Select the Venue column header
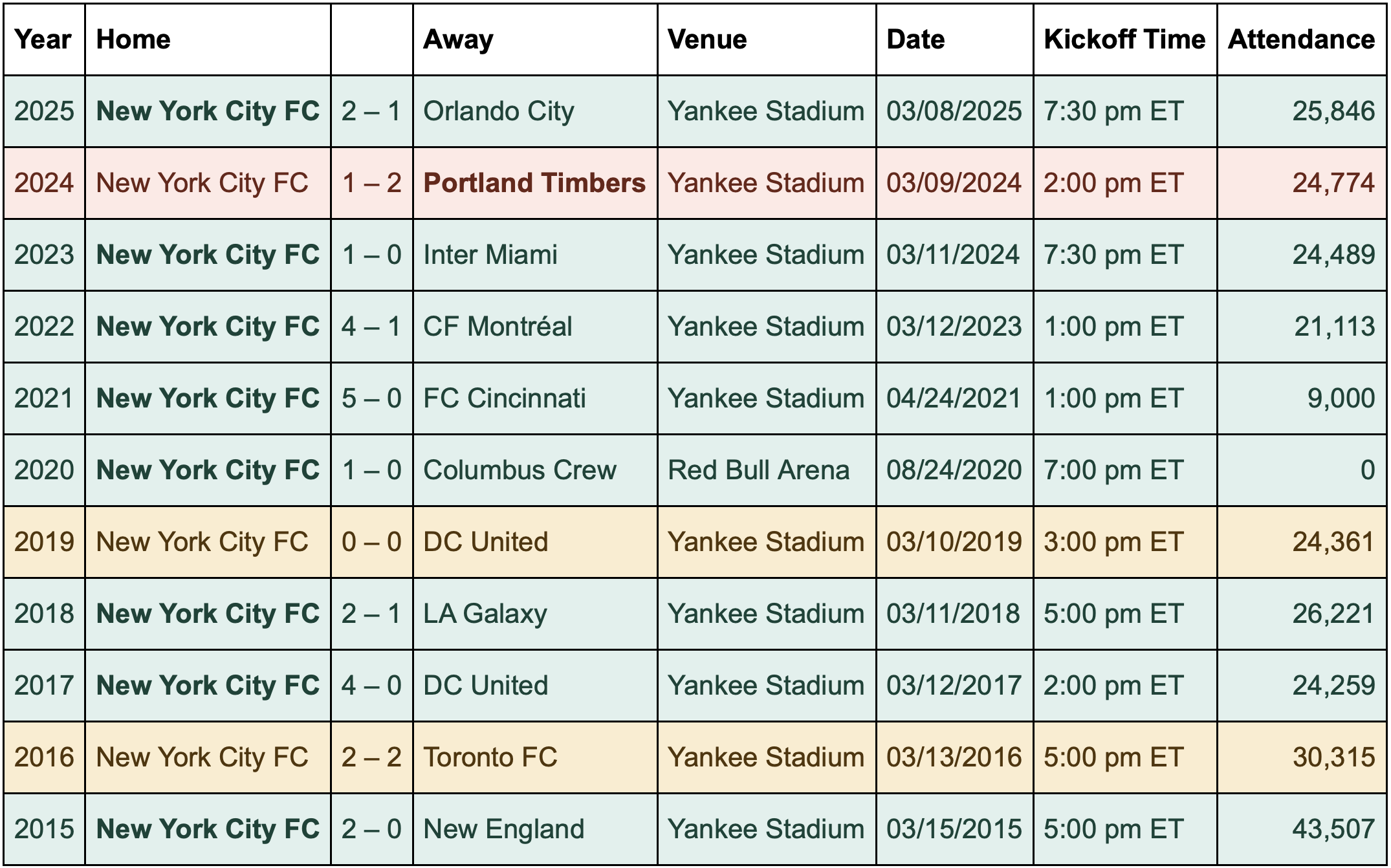 point(707,39)
